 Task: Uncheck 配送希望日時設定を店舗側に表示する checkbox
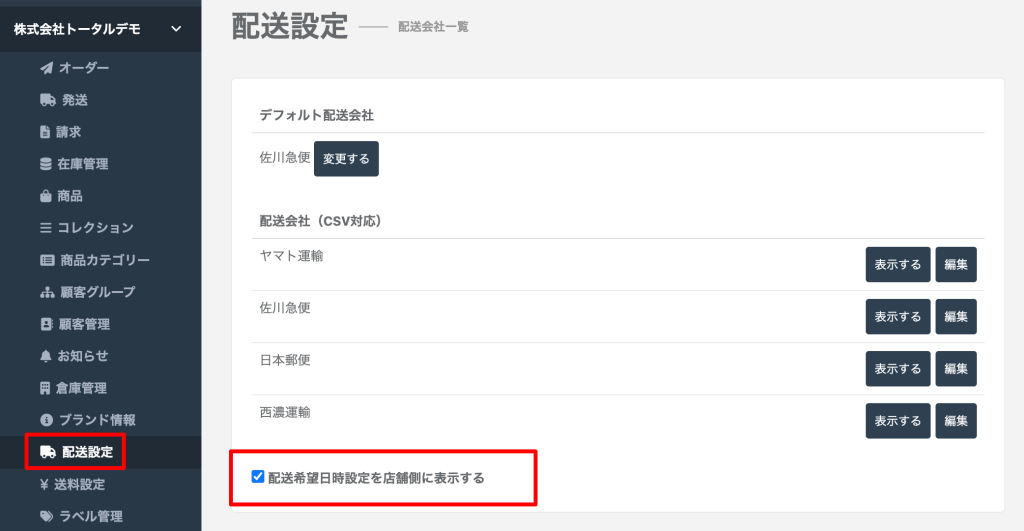[x=258, y=477]
